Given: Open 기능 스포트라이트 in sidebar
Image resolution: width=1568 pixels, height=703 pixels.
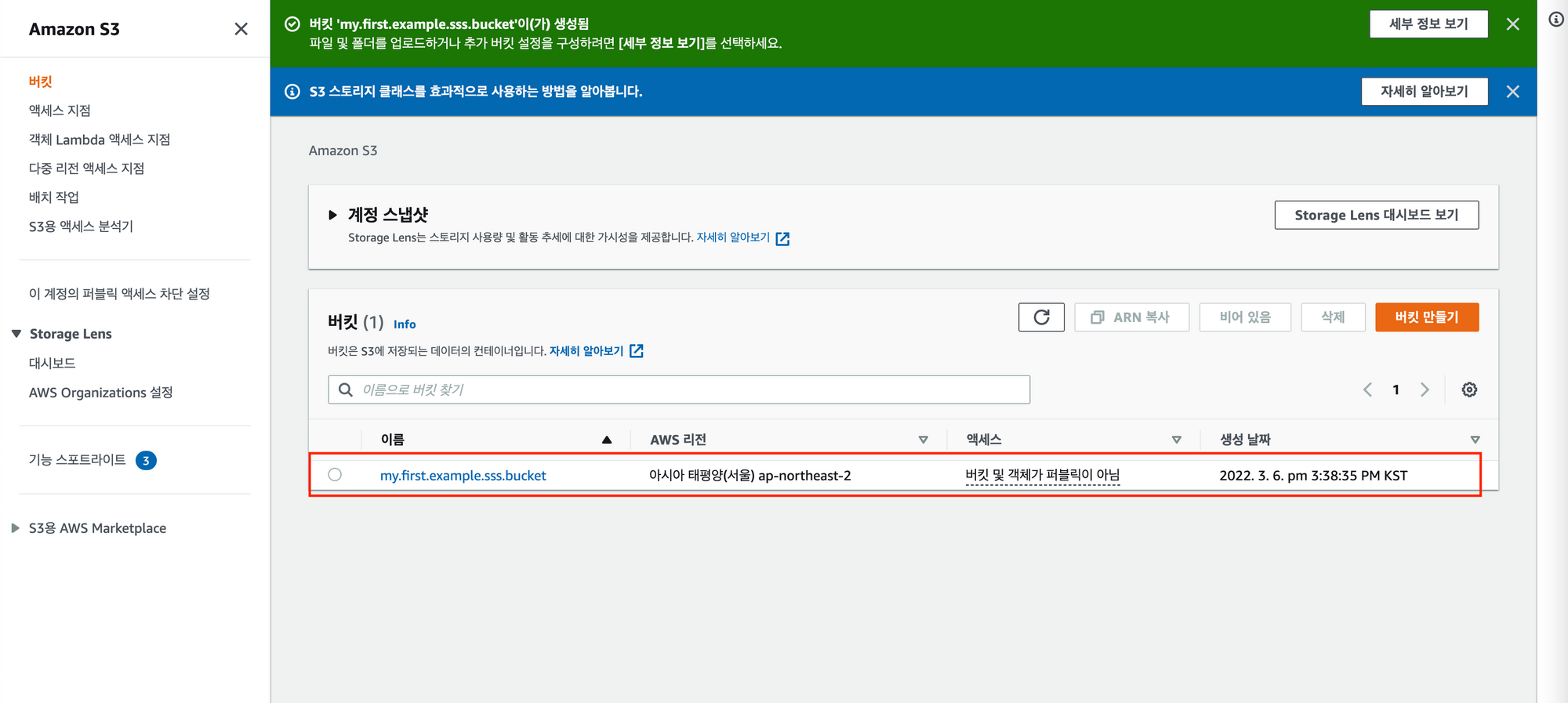Looking at the screenshot, I should pyautogui.click(x=77, y=460).
